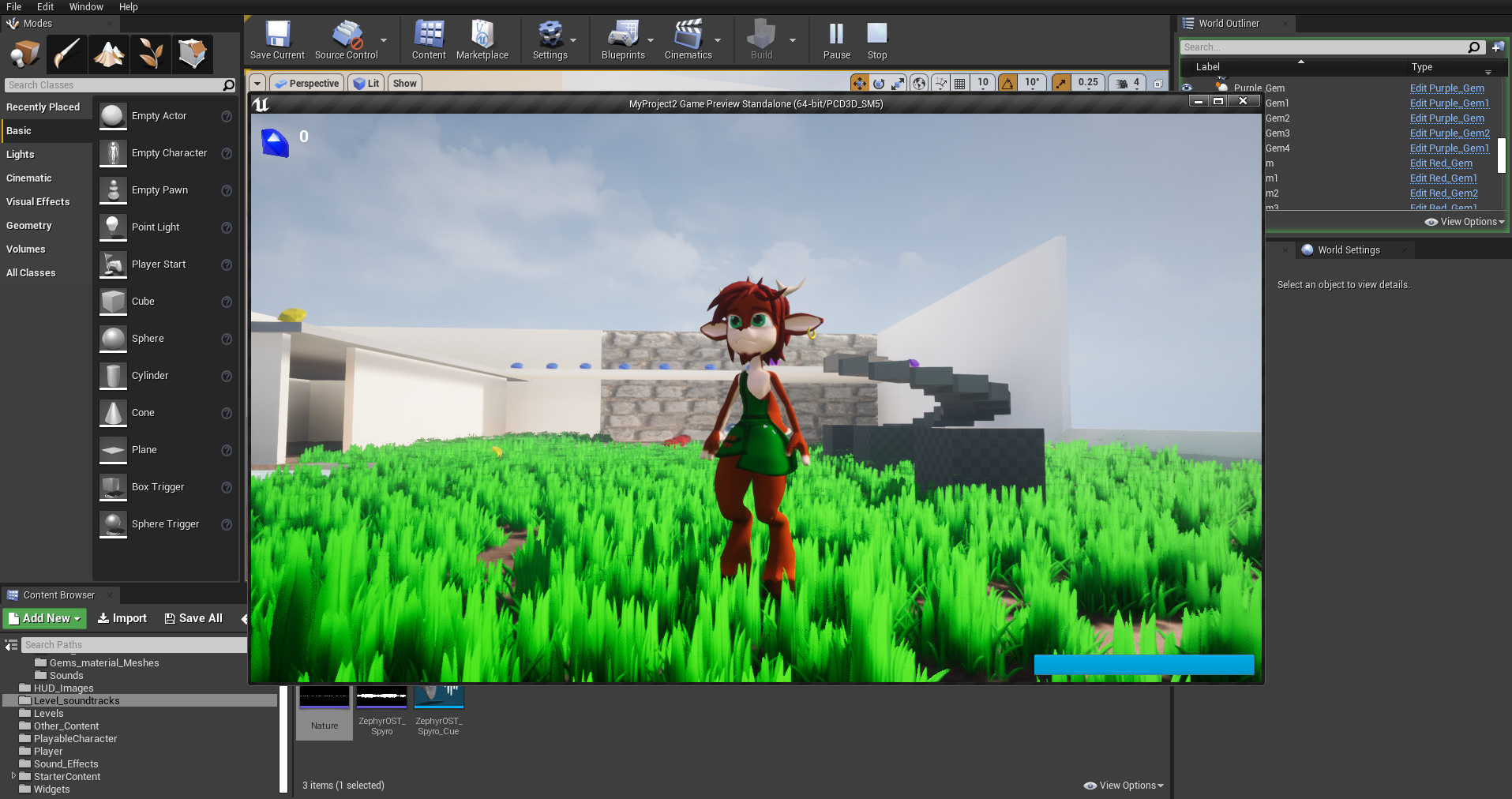Select the Foliage mode icon
The image size is (1512, 799).
(150, 54)
